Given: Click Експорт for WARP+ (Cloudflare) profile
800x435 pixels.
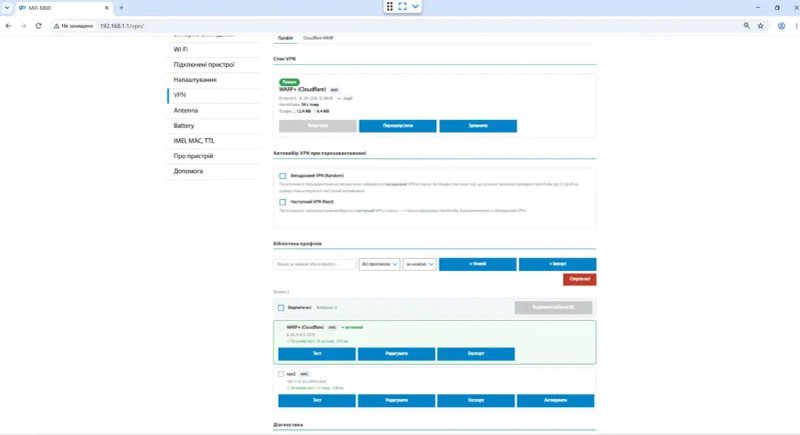Looking at the screenshot, I should 476,354.
